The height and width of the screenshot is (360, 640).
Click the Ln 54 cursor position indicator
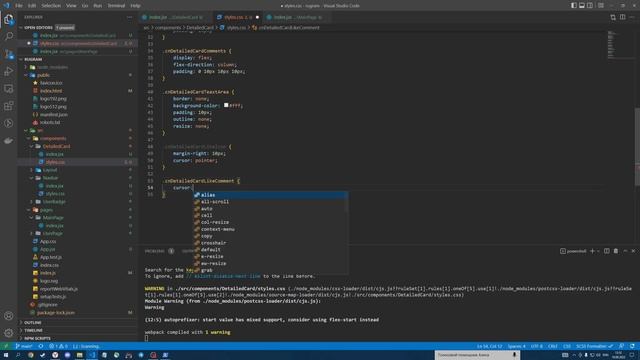pyautogui.click(x=489, y=346)
